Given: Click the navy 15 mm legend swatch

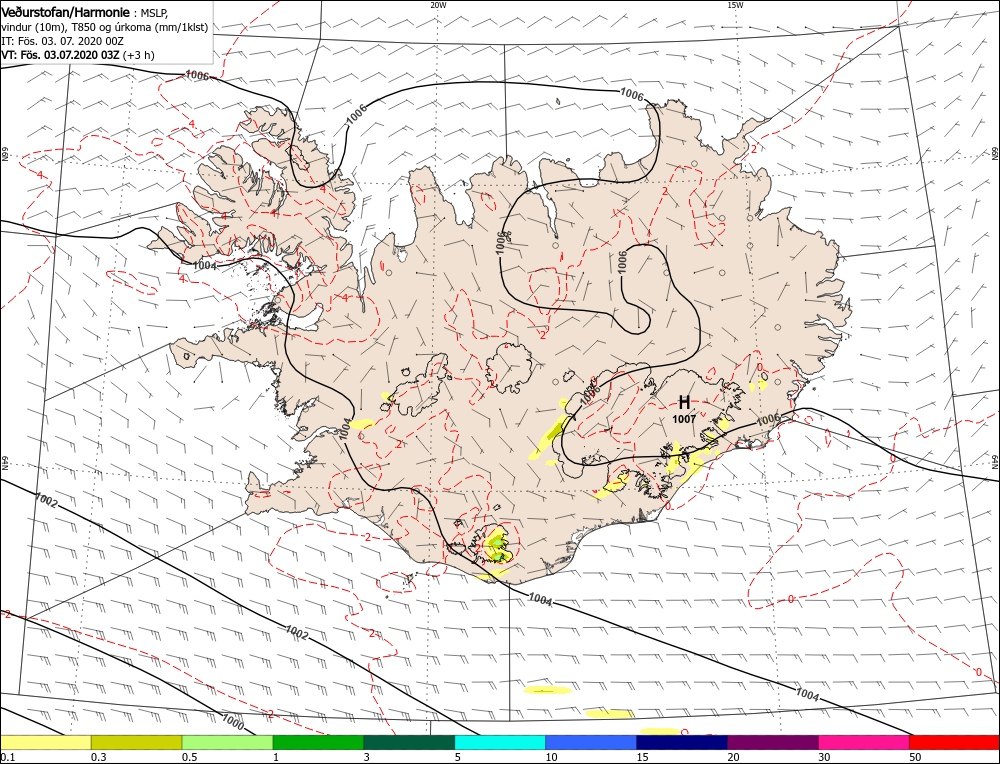Looking at the screenshot, I should (x=682, y=742).
